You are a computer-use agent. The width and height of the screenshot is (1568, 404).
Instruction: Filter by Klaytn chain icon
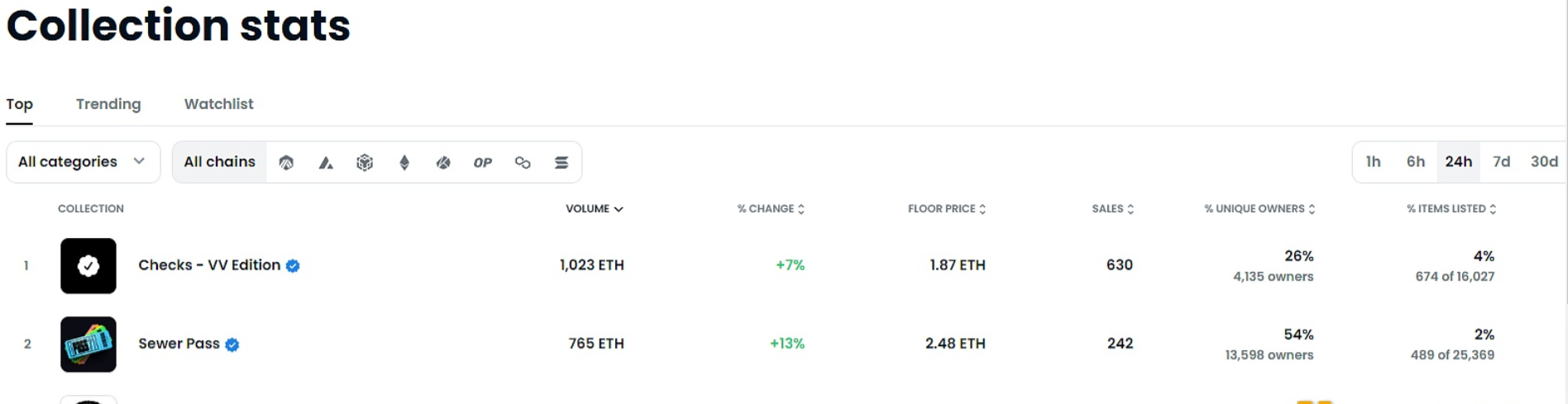coord(443,163)
